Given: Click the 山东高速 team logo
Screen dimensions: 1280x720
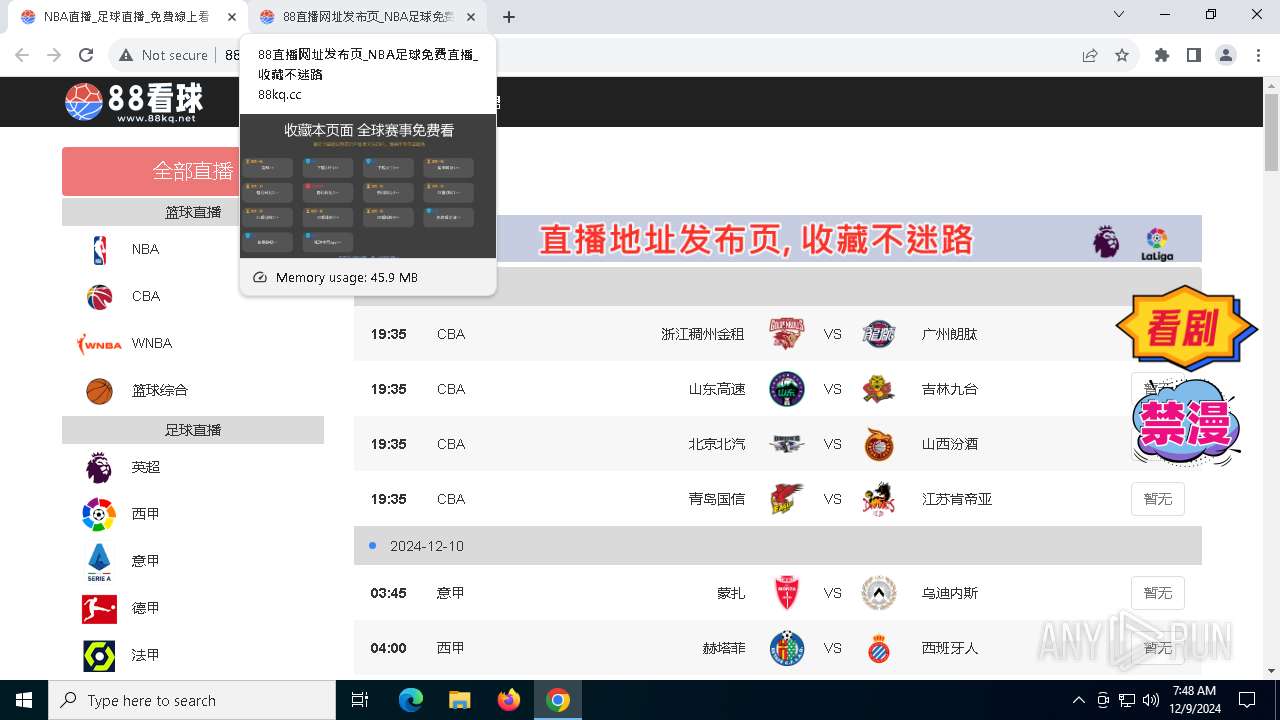Looking at the screenshot, I should click(x=786, y=389).
